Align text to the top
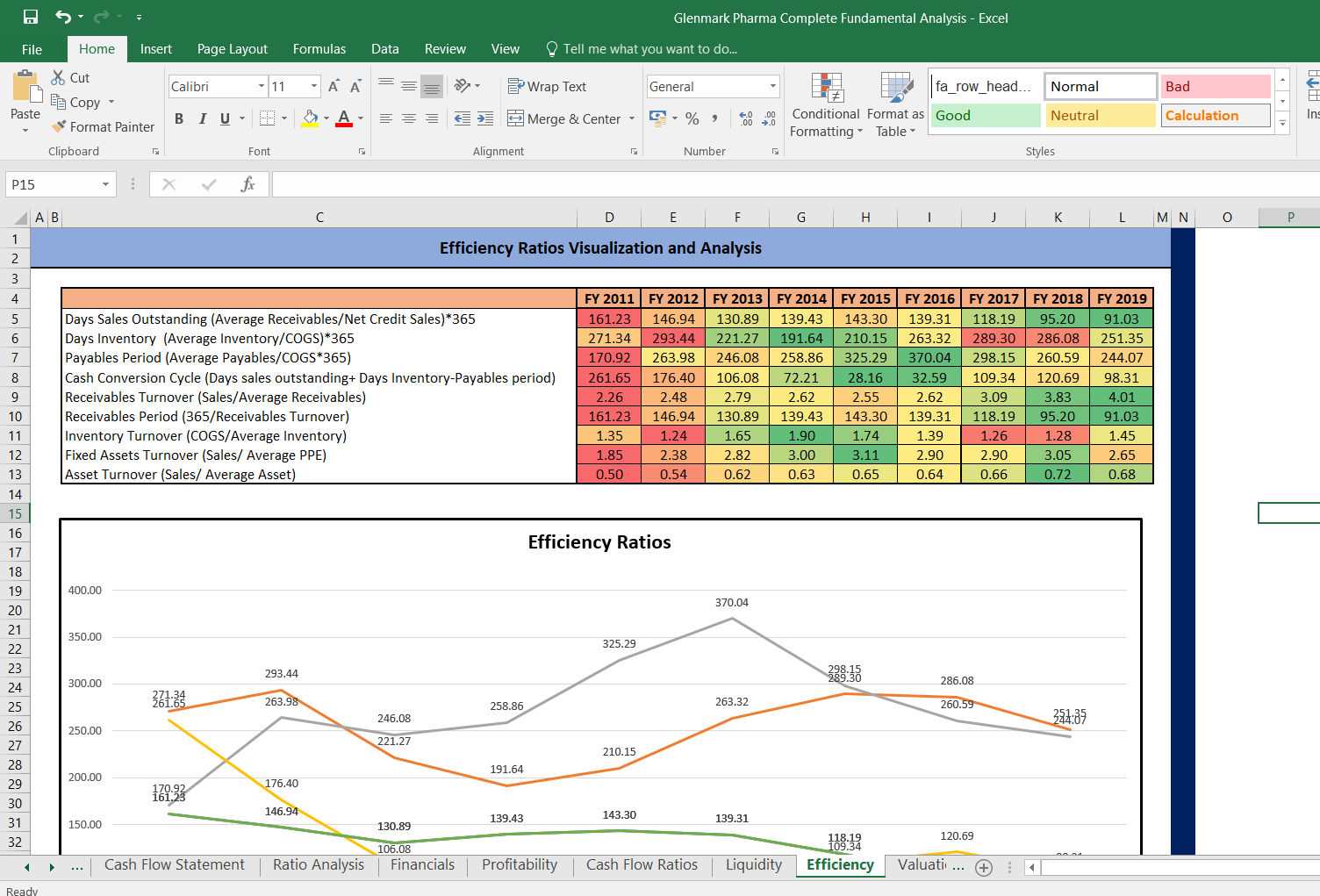This screenshot has width=1320, height=896. 386,86
